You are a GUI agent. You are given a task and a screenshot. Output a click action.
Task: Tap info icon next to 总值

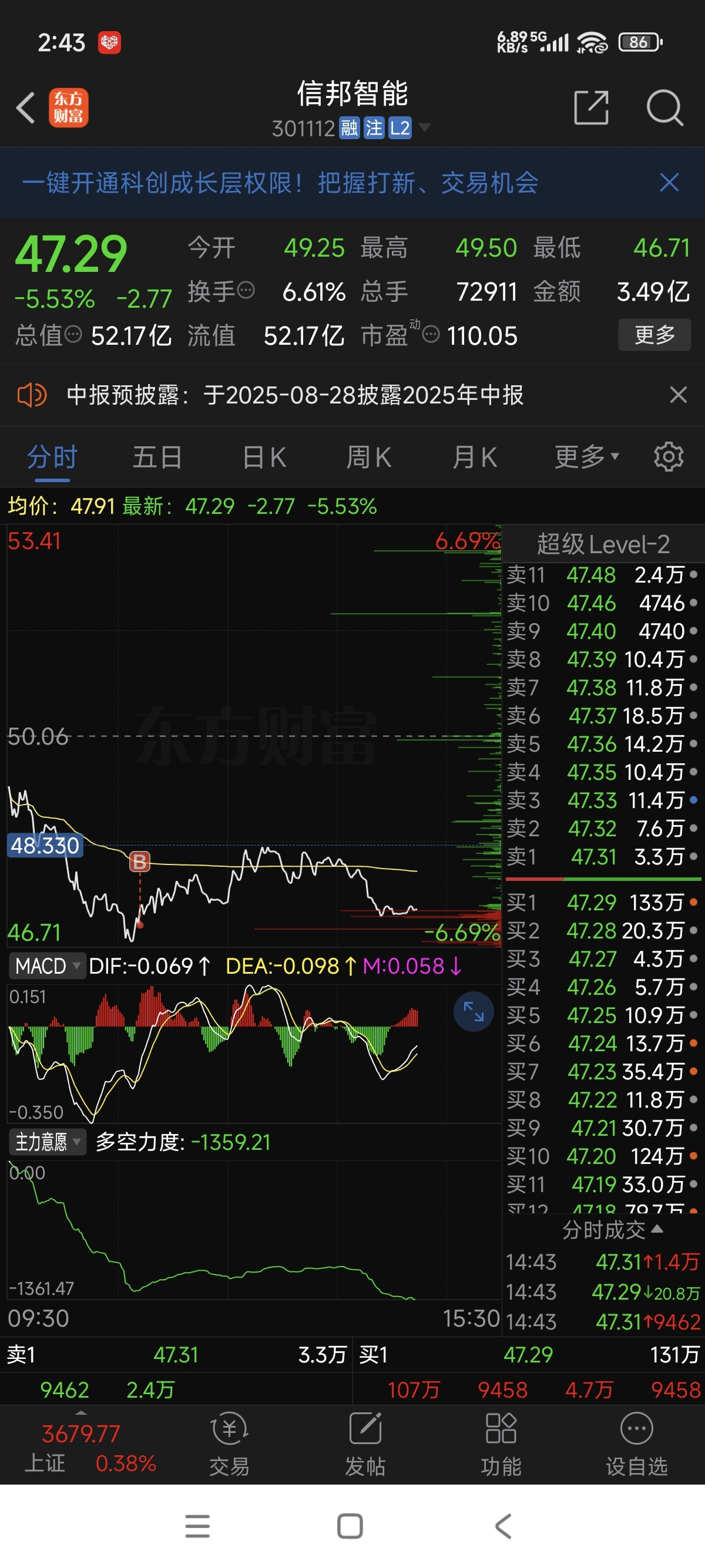point(73,334)
